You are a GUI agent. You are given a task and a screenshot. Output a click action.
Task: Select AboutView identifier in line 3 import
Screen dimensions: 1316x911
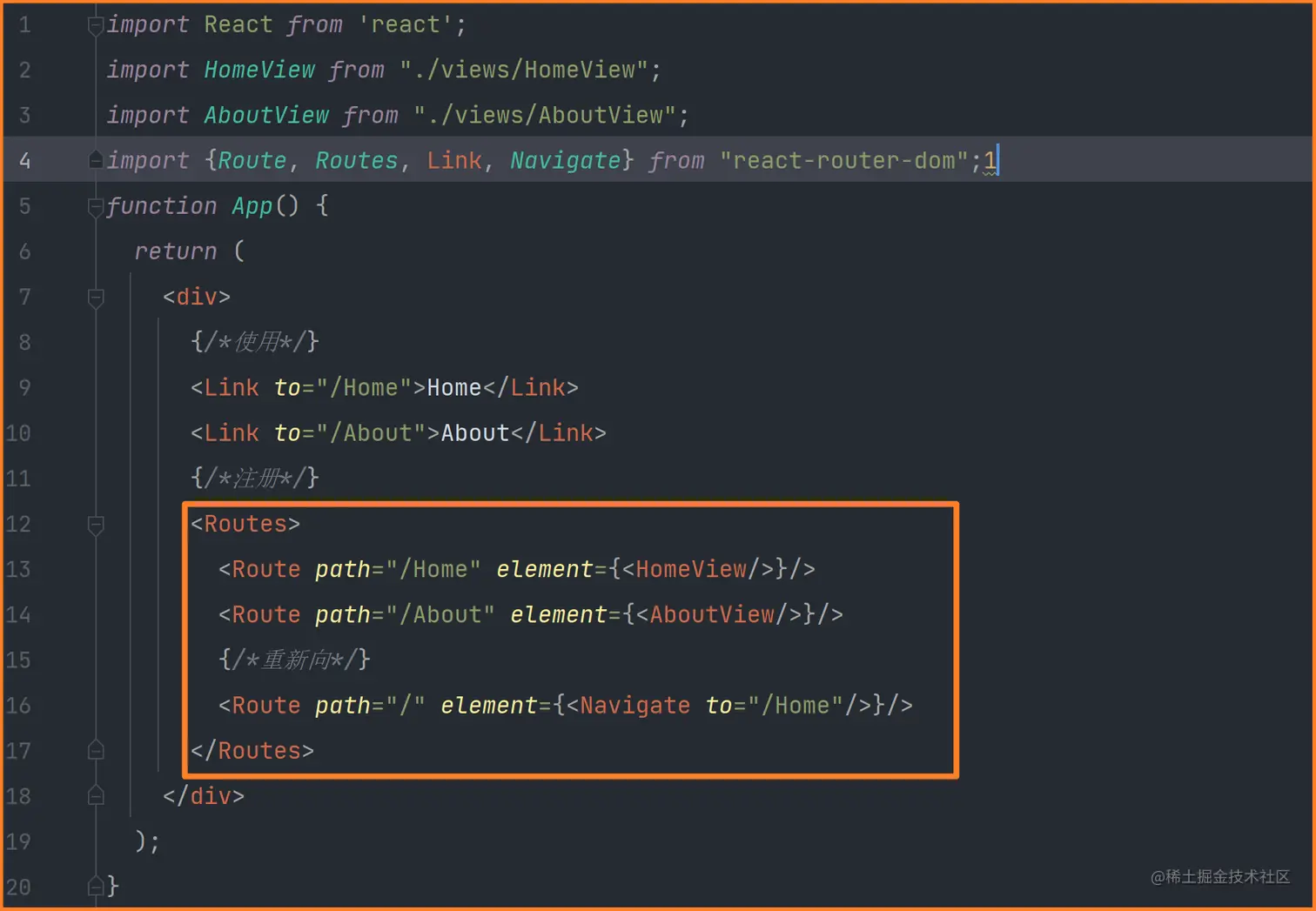(x=265, y=115)
